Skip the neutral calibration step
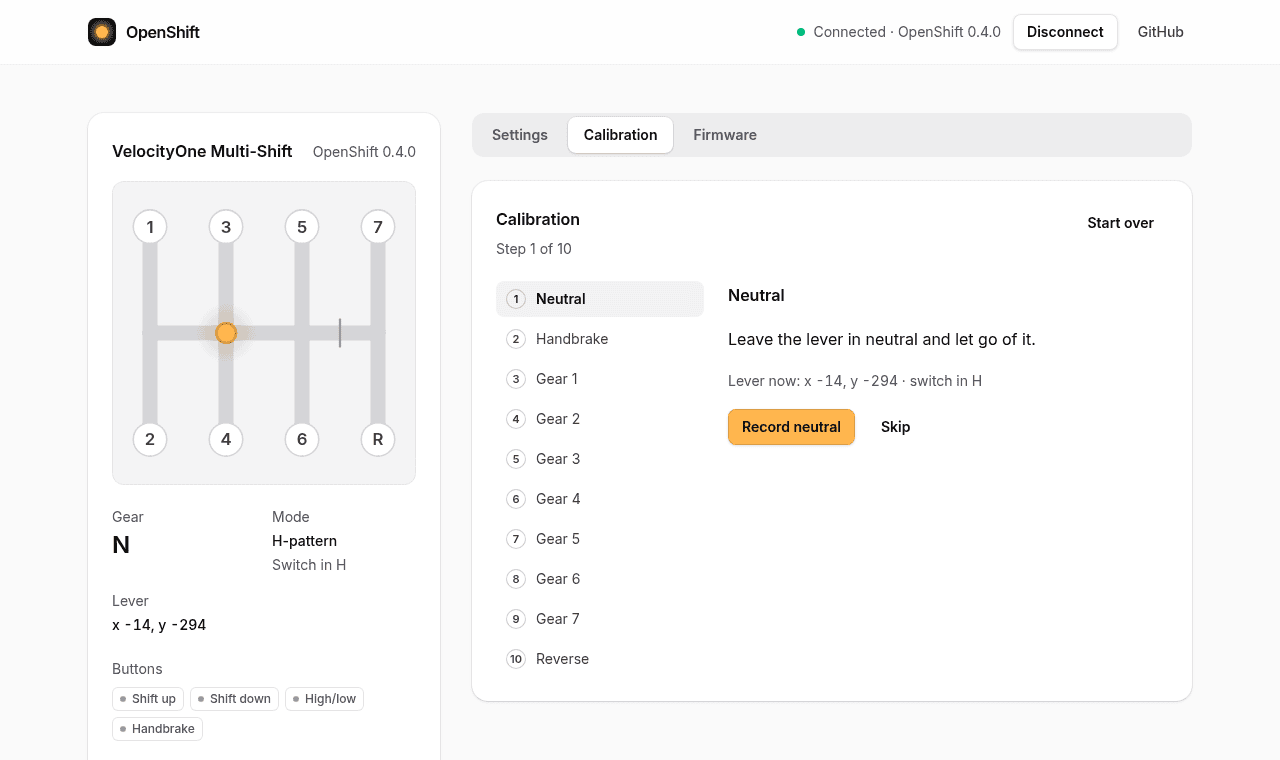 896,427
